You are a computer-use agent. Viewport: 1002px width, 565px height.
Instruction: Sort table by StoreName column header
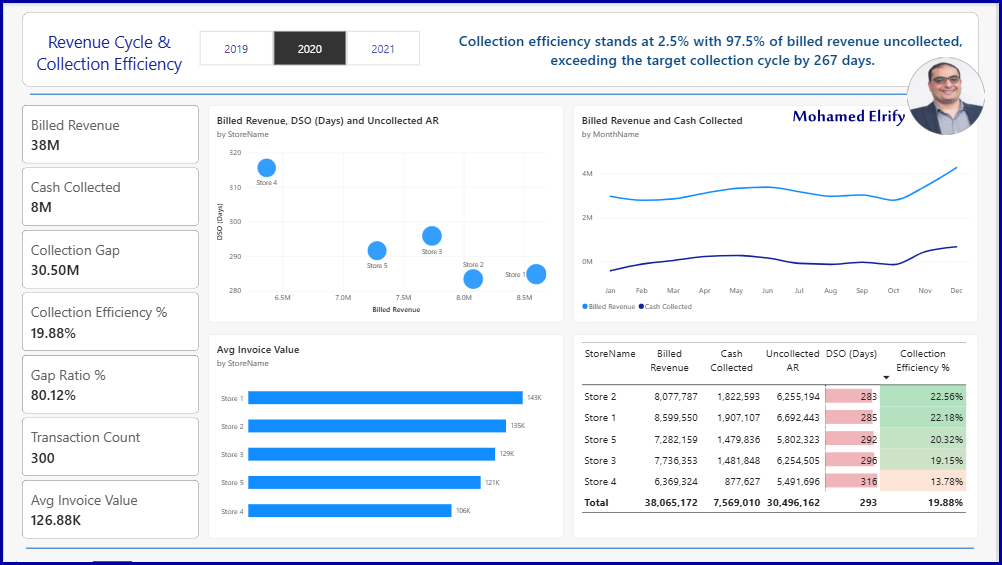point(610,353)
